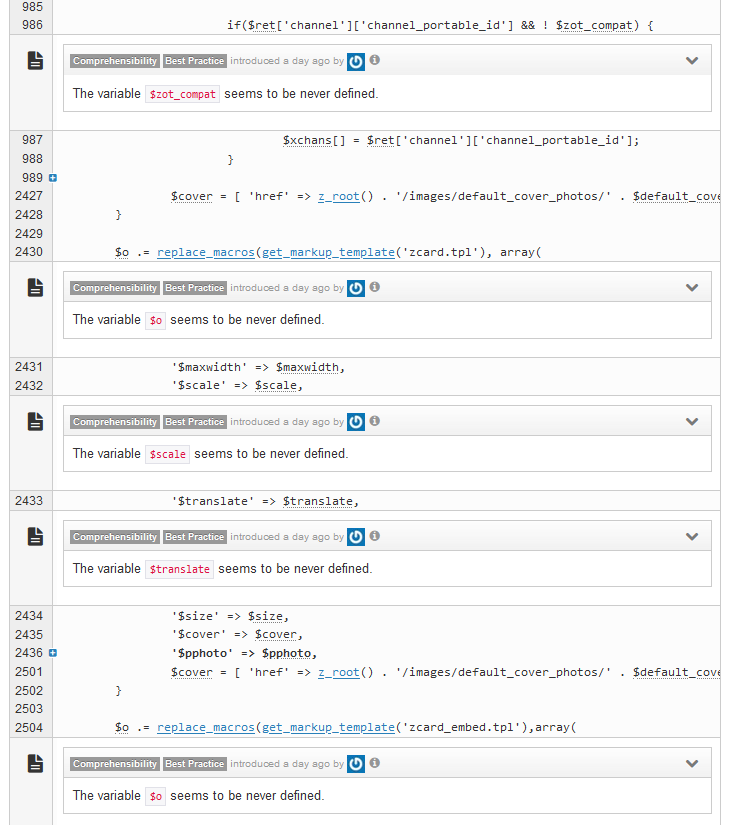Click blue power avatar in $zot_compat issue
The width and height of the screenshot is (732, 825).
click(x=356, y=61)
